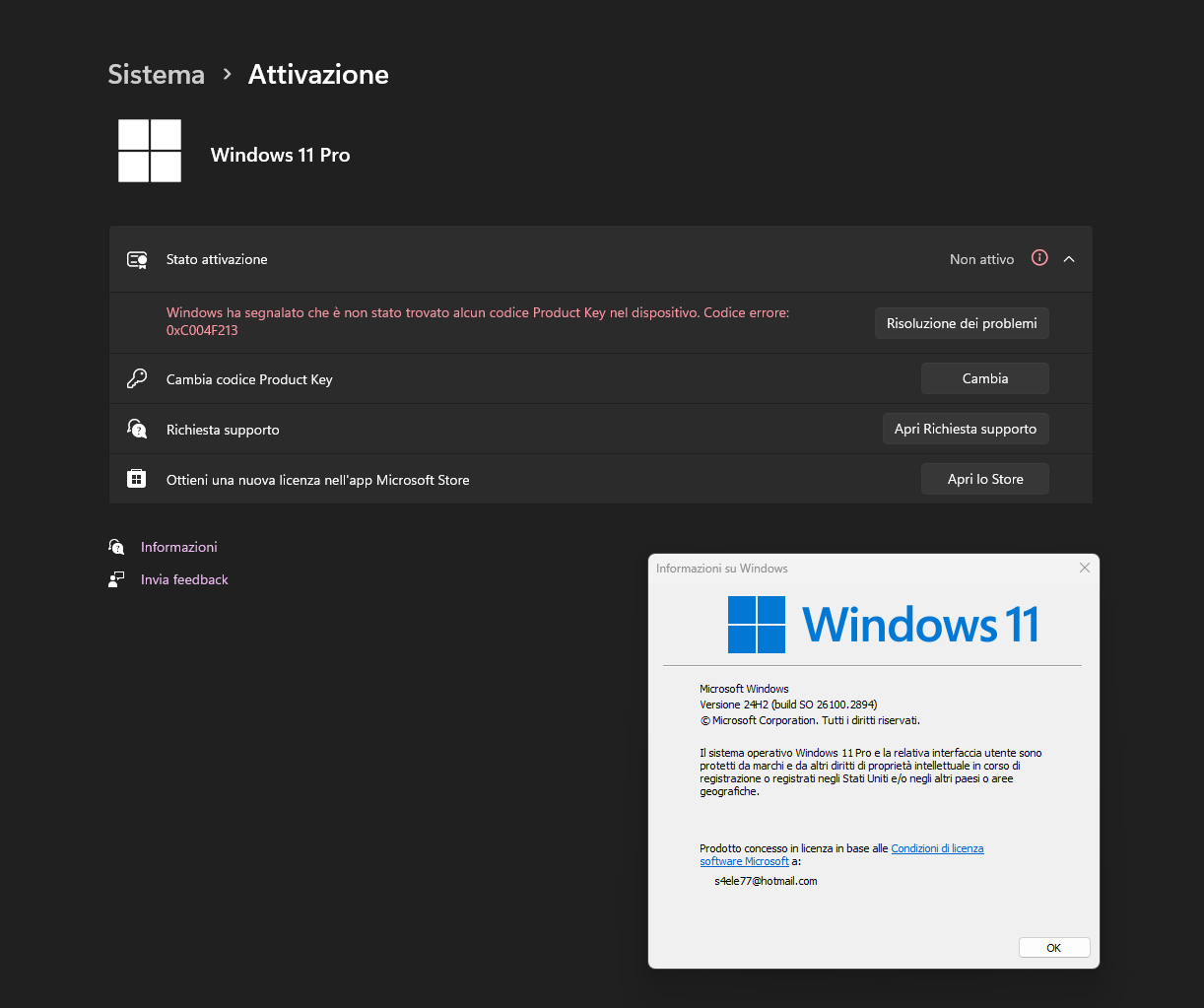Screen dimensions: 1204x1008
Task: Open the Informazioni link
Action: pyautogui.click(x=179, y=547)
